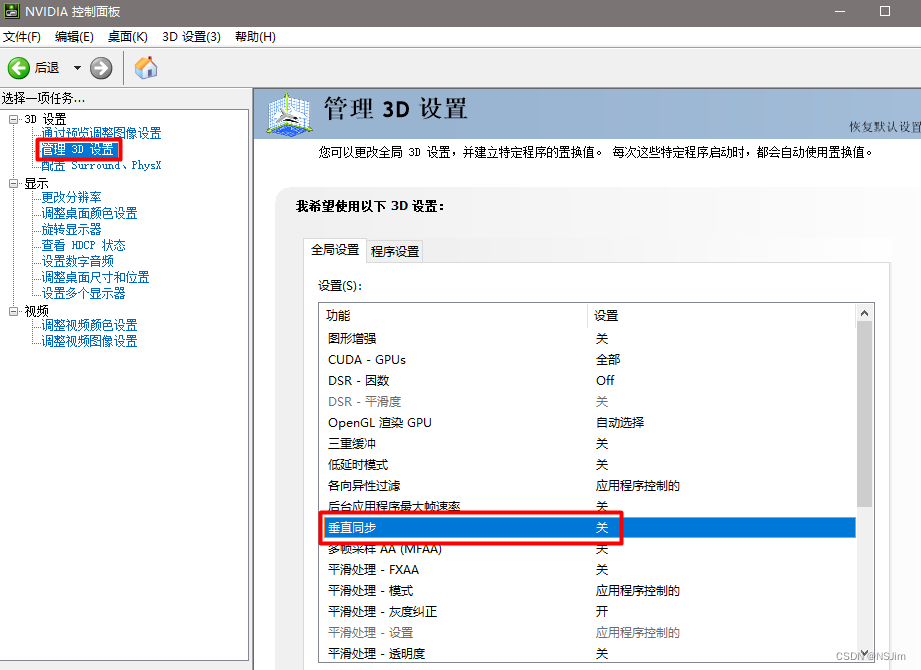Viewport: 921px width, 670px height.
Task: Click the green Back arrow icon
Action: (19, 68)
